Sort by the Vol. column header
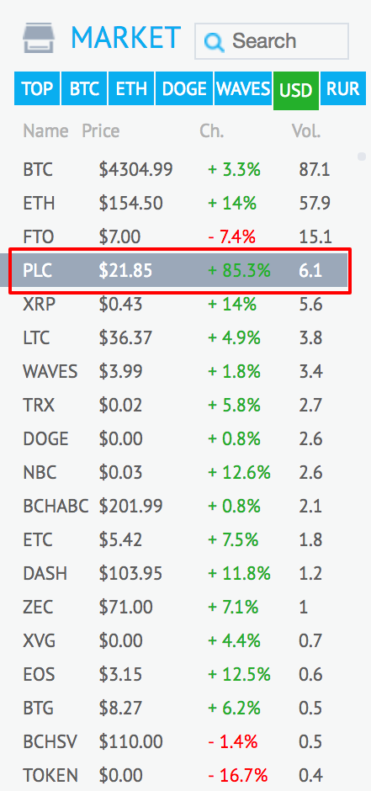The height and width of the screenshot is (791, 371). (306, 132)
